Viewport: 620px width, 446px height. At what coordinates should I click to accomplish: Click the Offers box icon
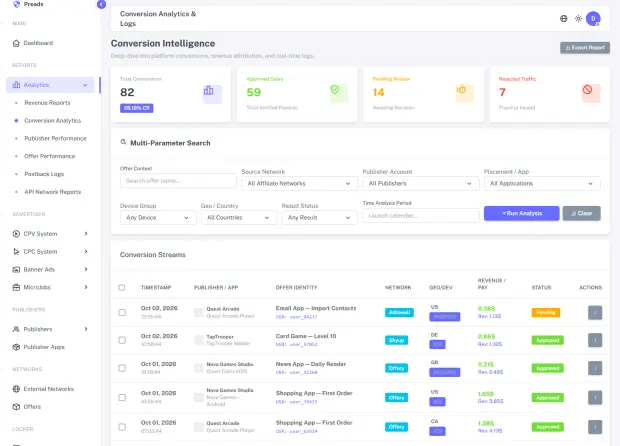click(16, 406)
